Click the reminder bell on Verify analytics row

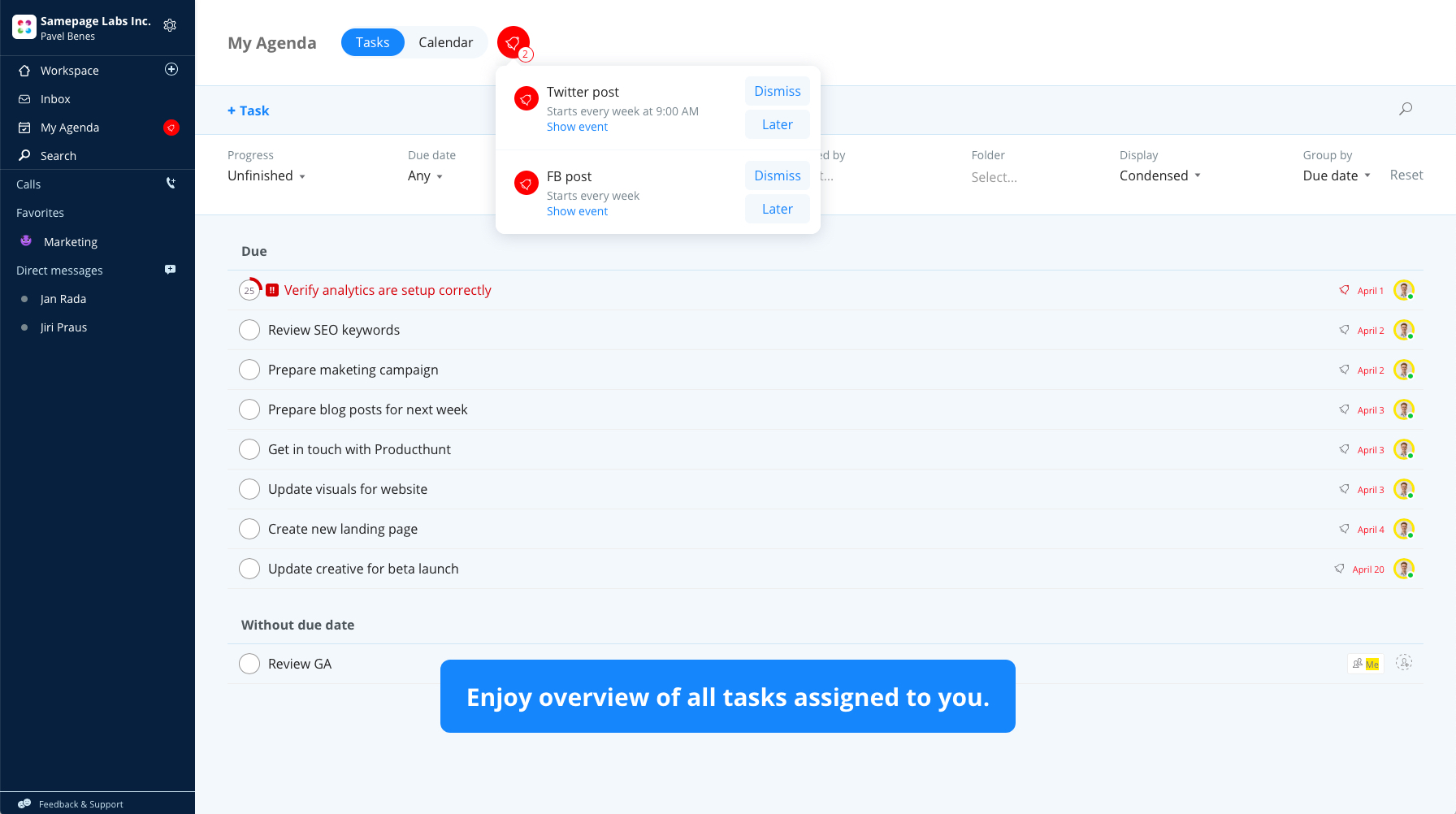[1344, 290]
